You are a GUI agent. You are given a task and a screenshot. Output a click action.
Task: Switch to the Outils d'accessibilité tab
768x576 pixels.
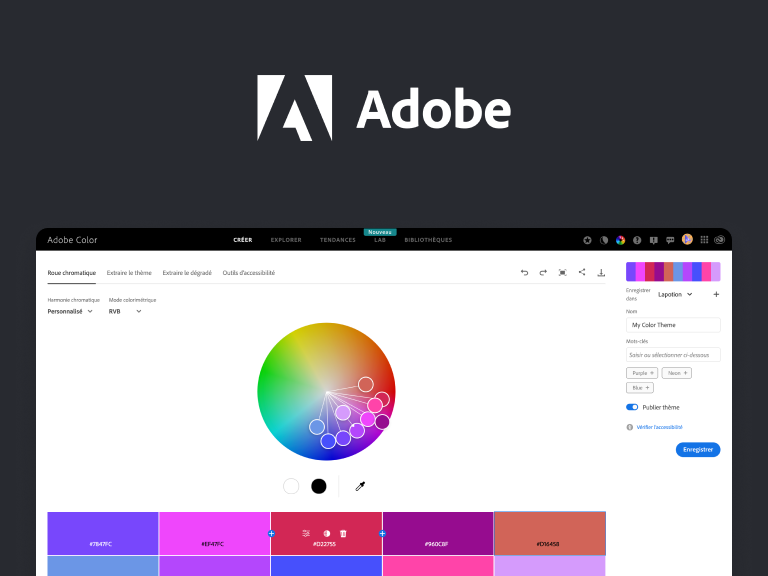point(249,273)
